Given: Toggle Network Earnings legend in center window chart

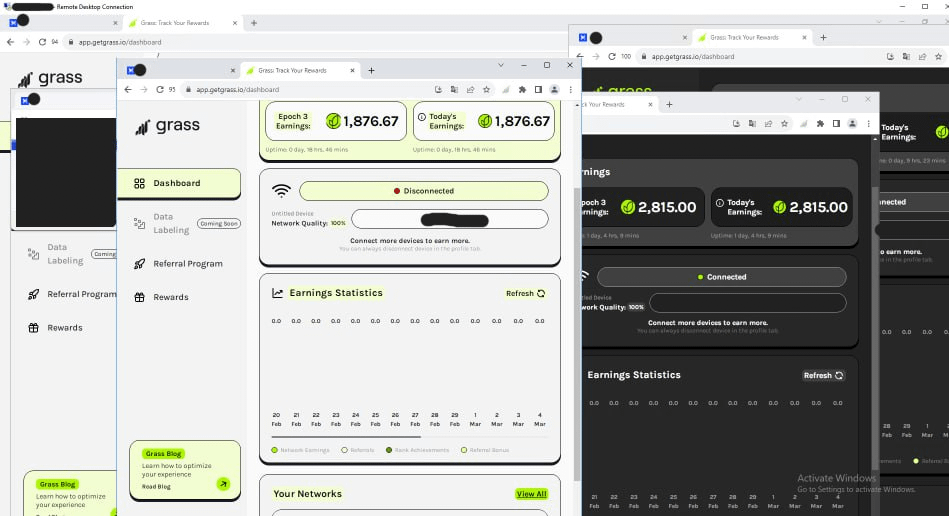Looking at the screenshot, I should 300,450.
